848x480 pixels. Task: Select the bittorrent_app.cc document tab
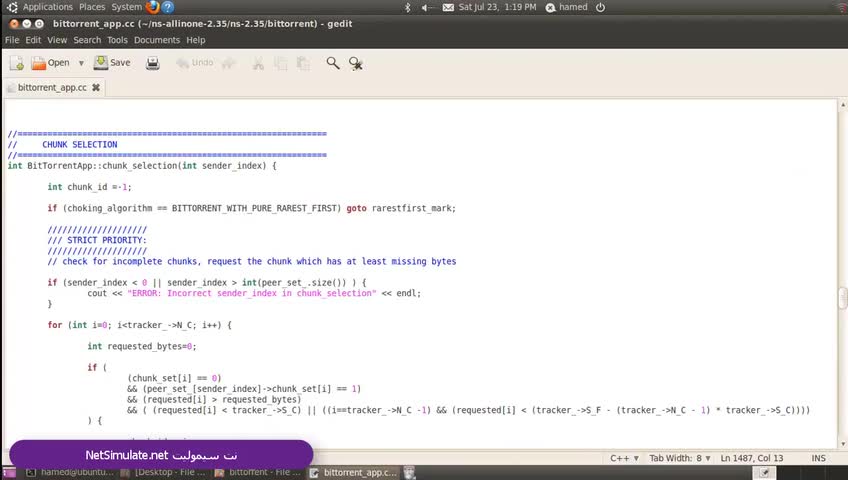pyautogui.click(x=52, y=88)
